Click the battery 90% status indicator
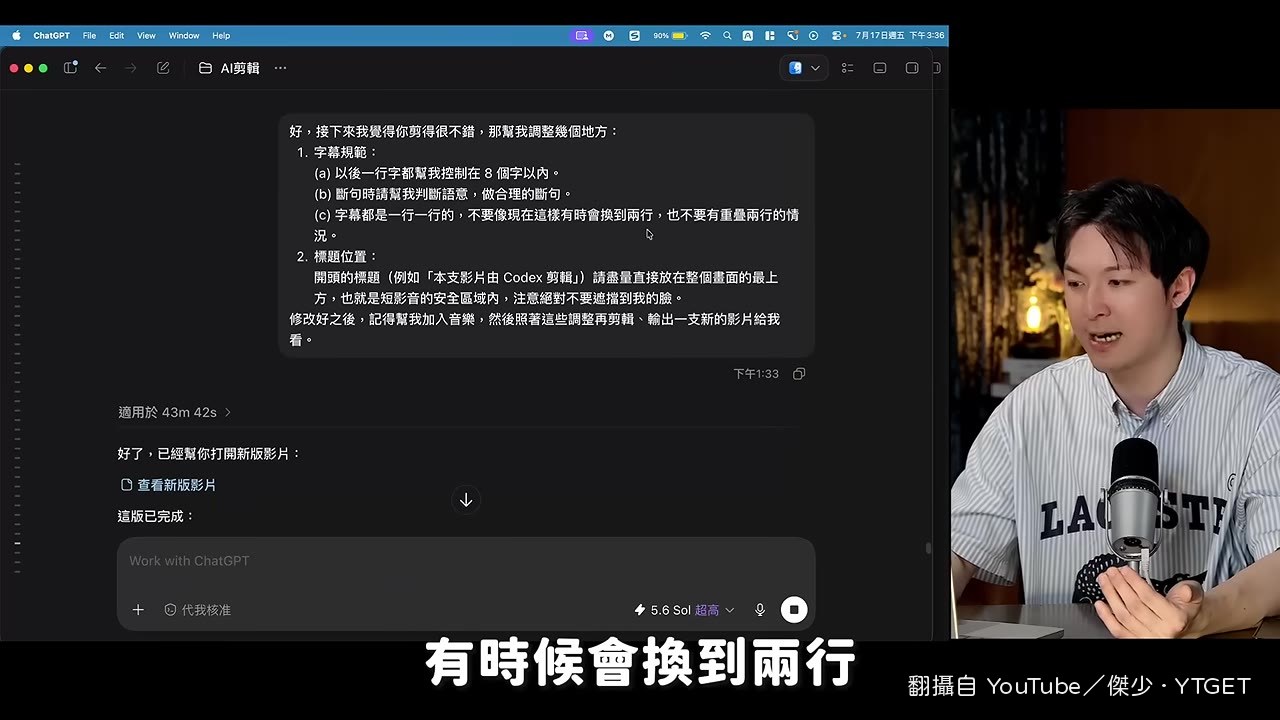The width and height of the screenshot is (1280, 720). pos(670,35)
